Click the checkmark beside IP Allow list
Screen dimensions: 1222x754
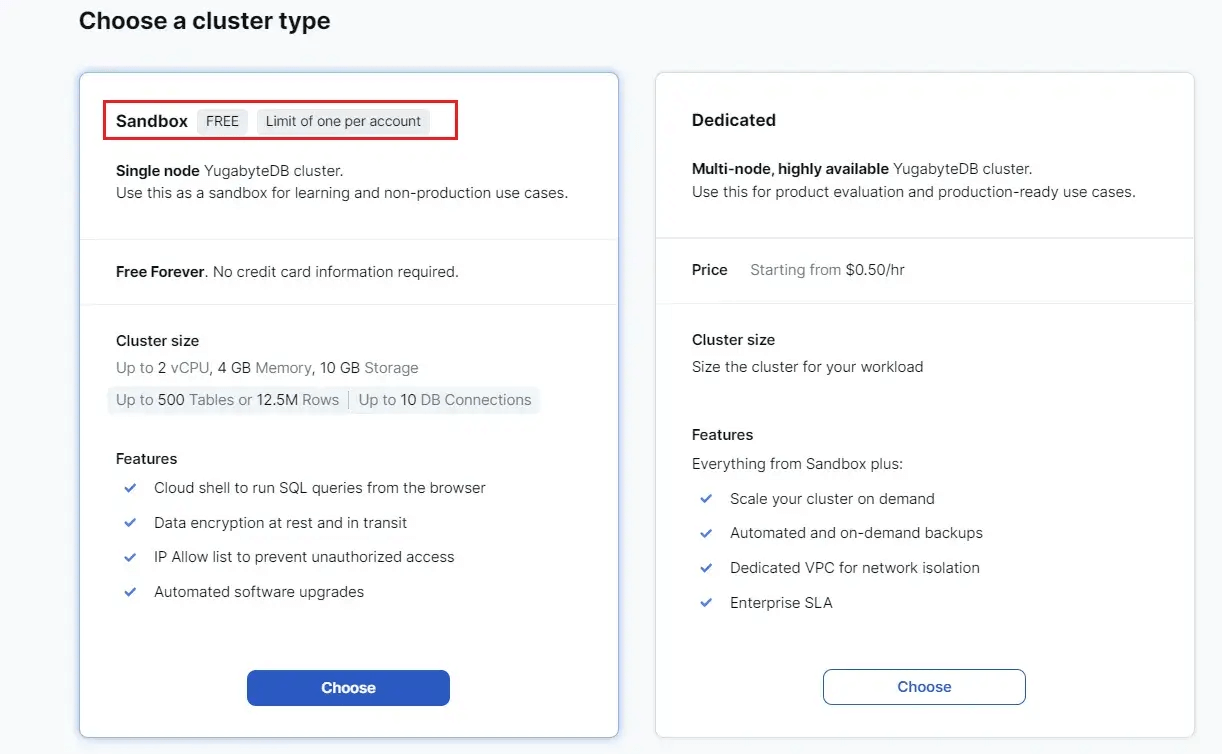point(130,556)
